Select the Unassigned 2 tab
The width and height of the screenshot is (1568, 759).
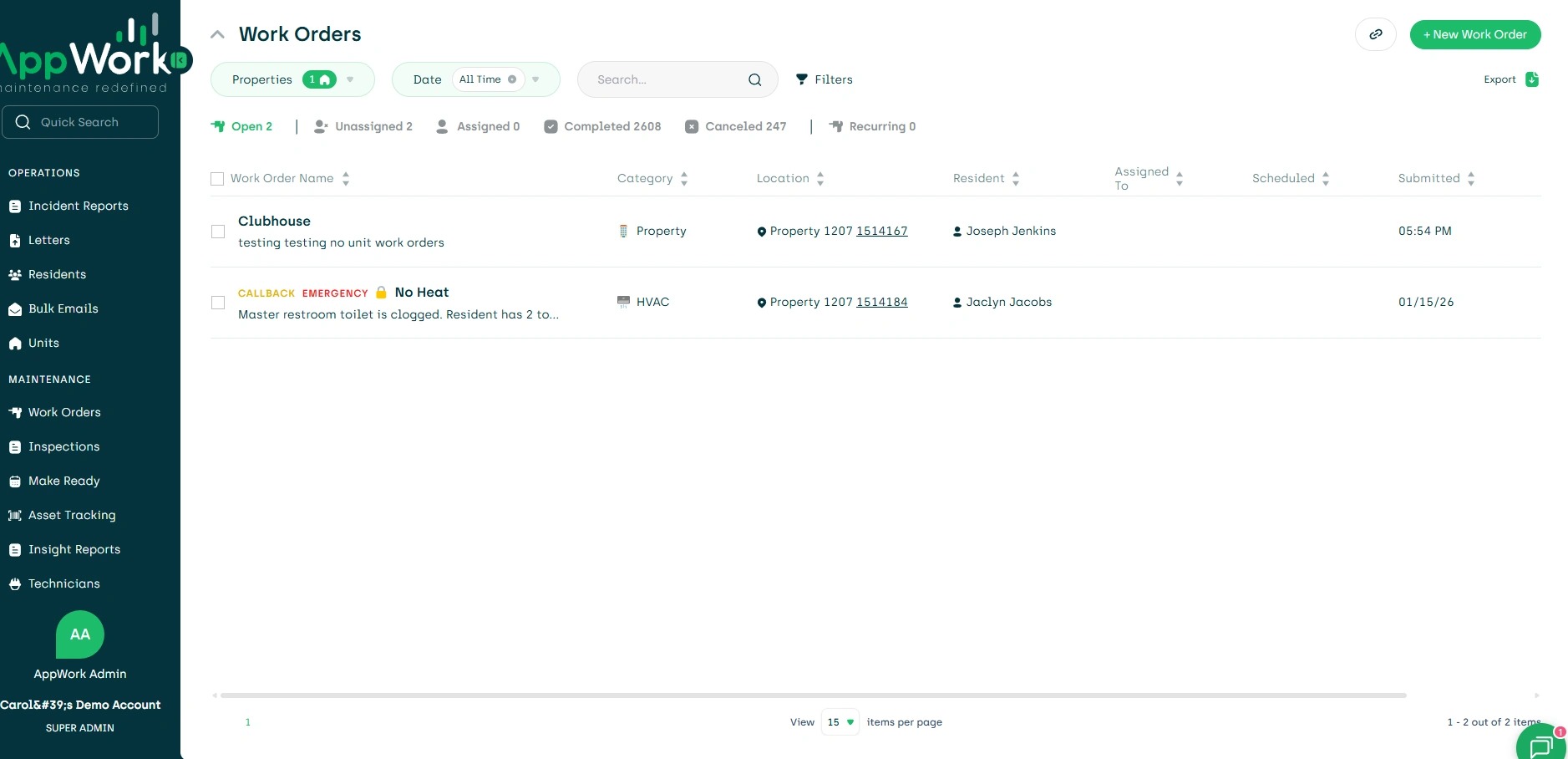363,126
